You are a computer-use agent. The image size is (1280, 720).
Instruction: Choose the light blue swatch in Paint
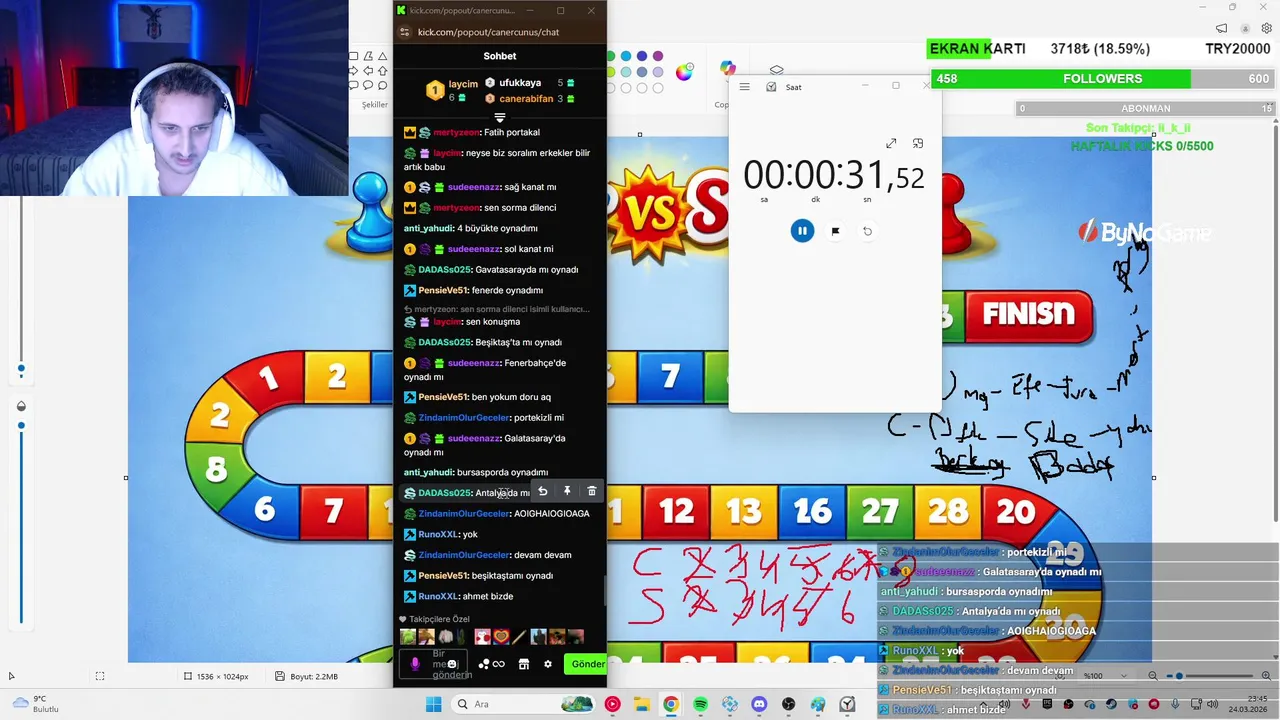pyautogui.click(x=626, y=56)
